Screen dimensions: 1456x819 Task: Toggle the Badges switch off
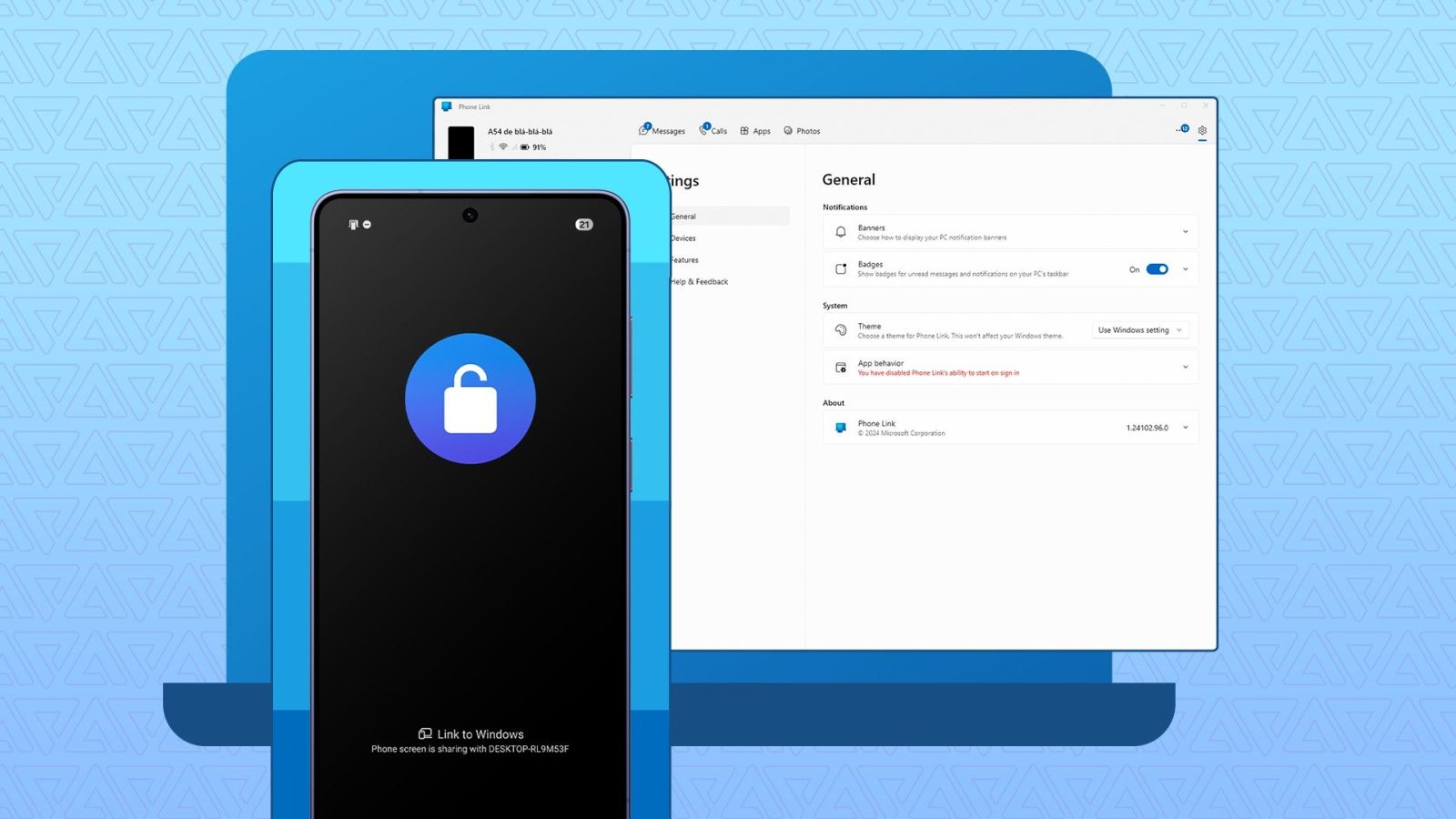1158,269
